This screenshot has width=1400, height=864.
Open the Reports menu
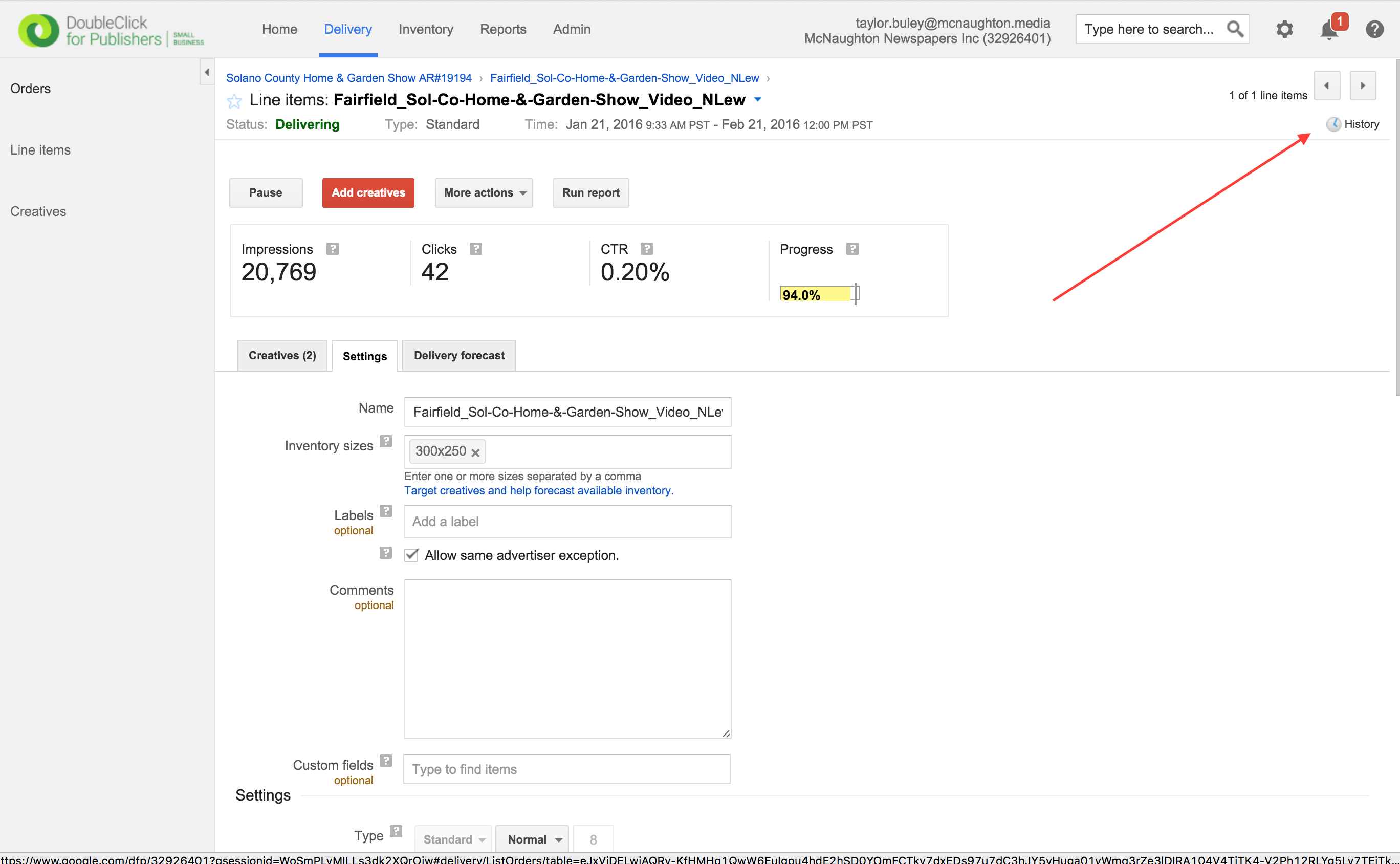pyautogui.click(x=502, y=29)
